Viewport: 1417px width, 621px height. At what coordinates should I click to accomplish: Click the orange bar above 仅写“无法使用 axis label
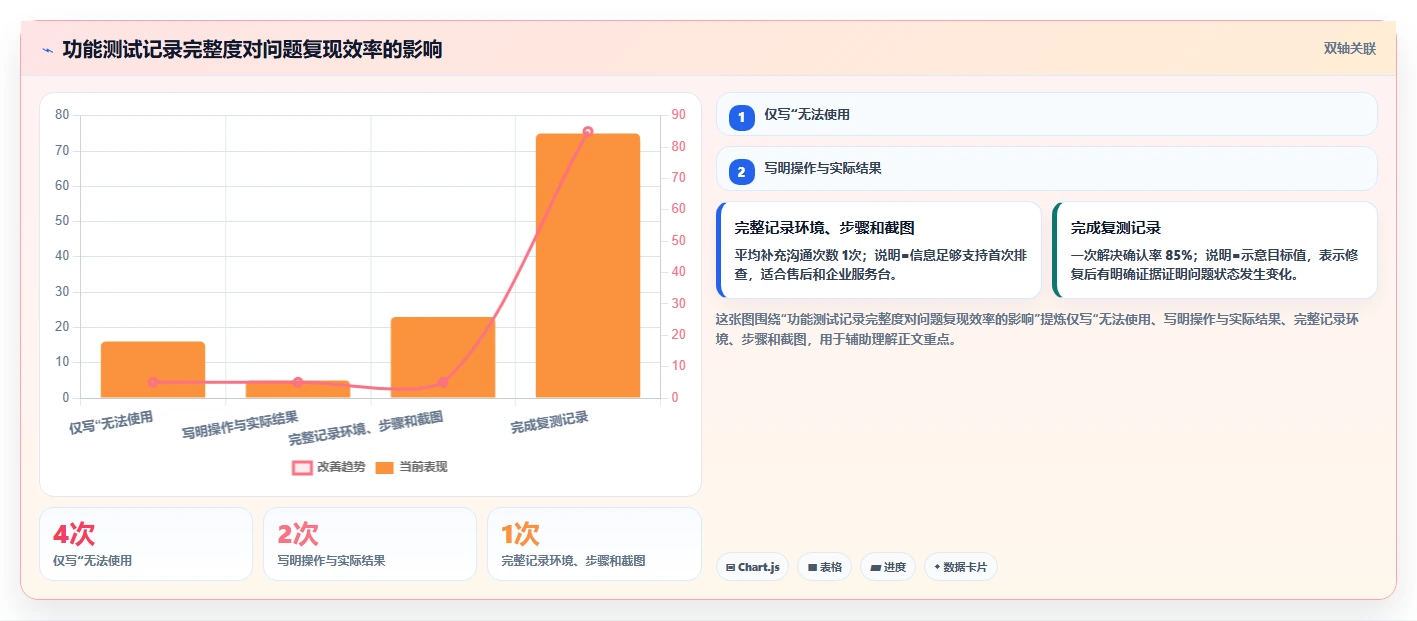[153, 369]
